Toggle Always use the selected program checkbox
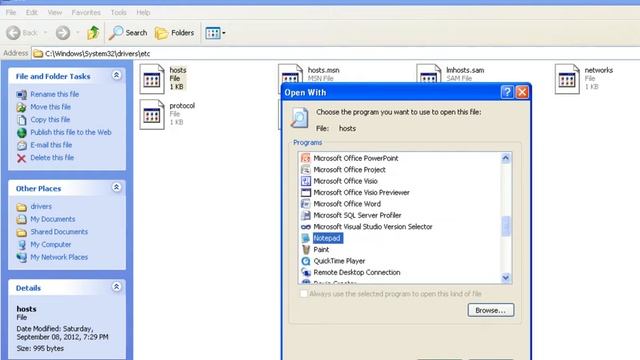The image size is (640, 360). (x=304, y=294)
